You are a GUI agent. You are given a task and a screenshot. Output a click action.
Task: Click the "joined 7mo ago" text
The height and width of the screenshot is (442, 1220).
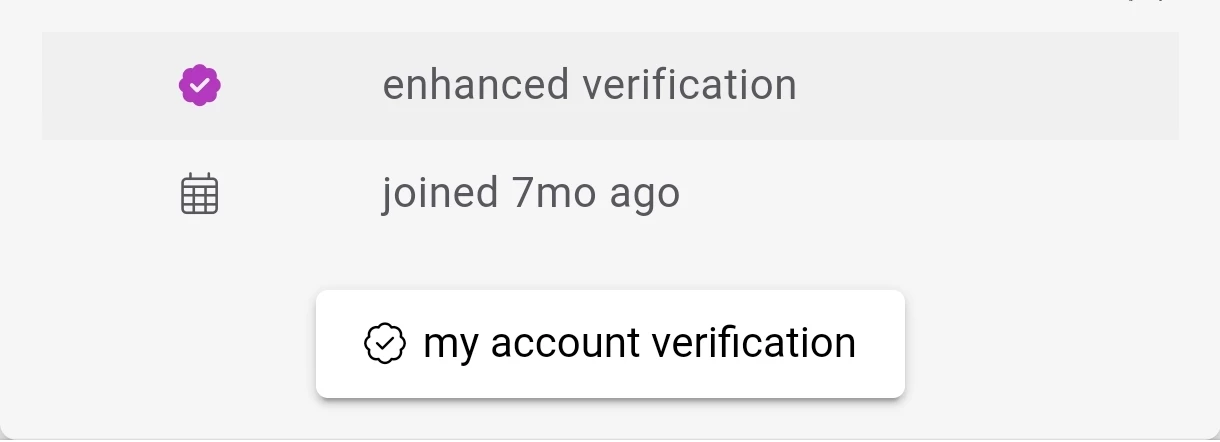click(531, 193)
